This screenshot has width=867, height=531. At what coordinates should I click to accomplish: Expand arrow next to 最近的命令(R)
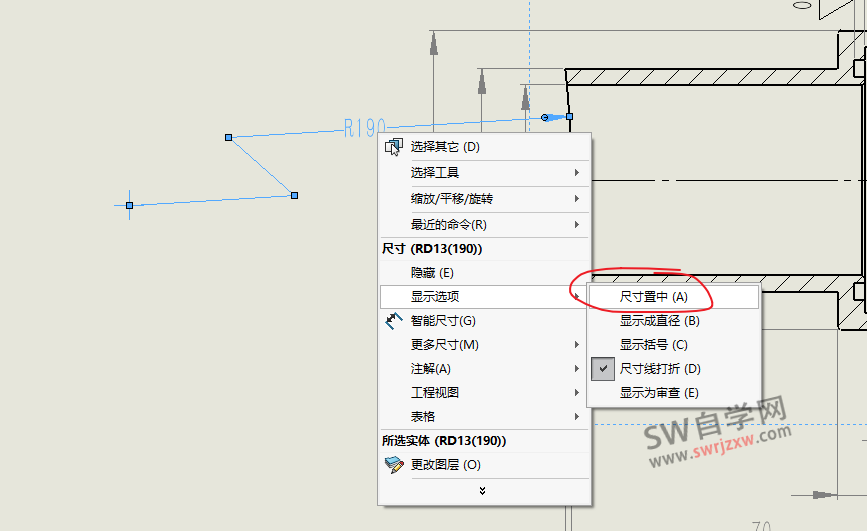point(577,225)
